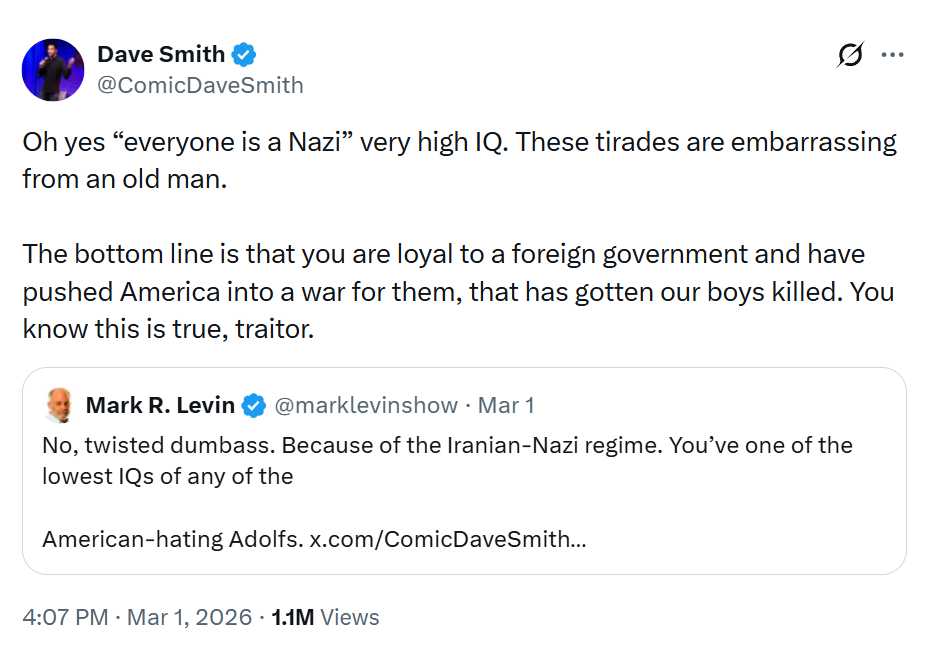The image size is (930, 653).
Task: Click the @marklevinshow handle
Action: [x=365, y=405]
